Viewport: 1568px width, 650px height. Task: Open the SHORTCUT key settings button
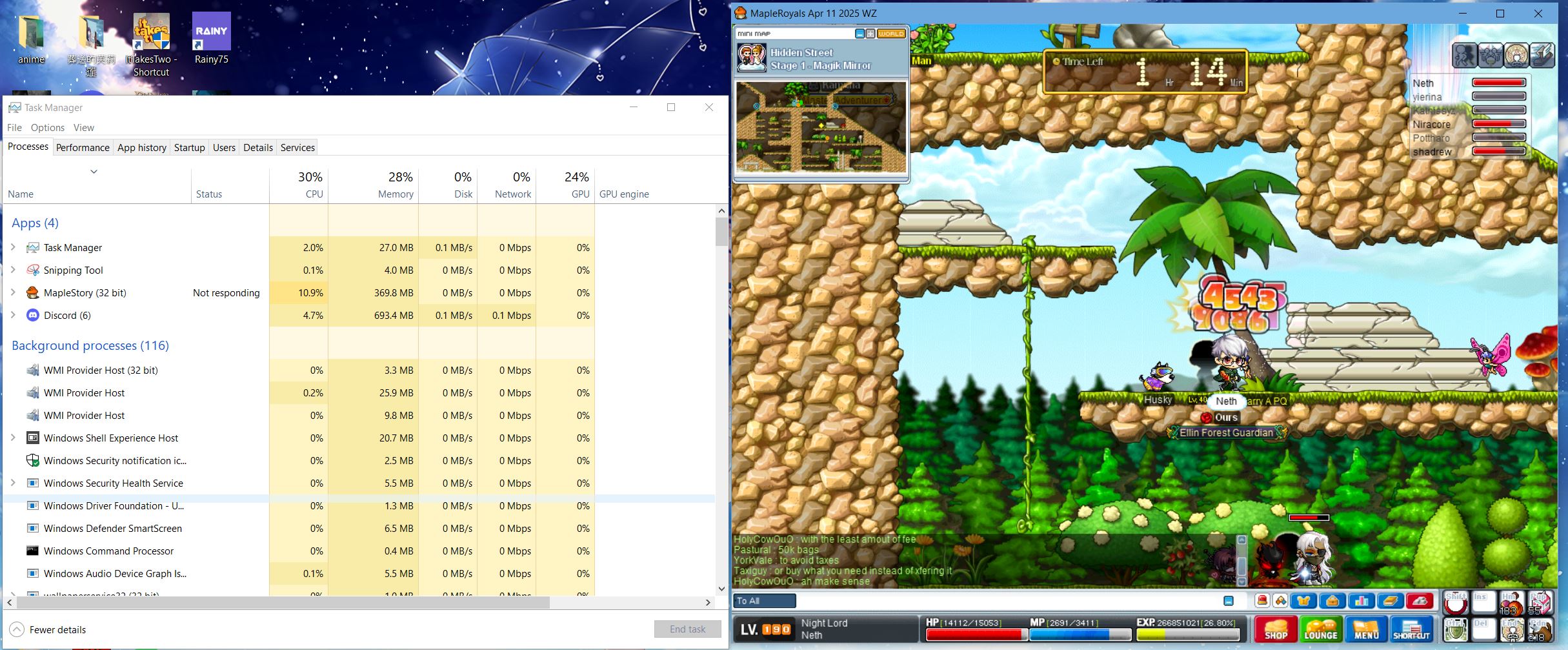(x=1411, y=629)
